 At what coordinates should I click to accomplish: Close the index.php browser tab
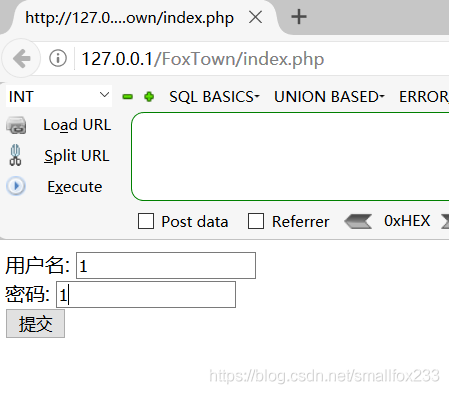[255, 17]
